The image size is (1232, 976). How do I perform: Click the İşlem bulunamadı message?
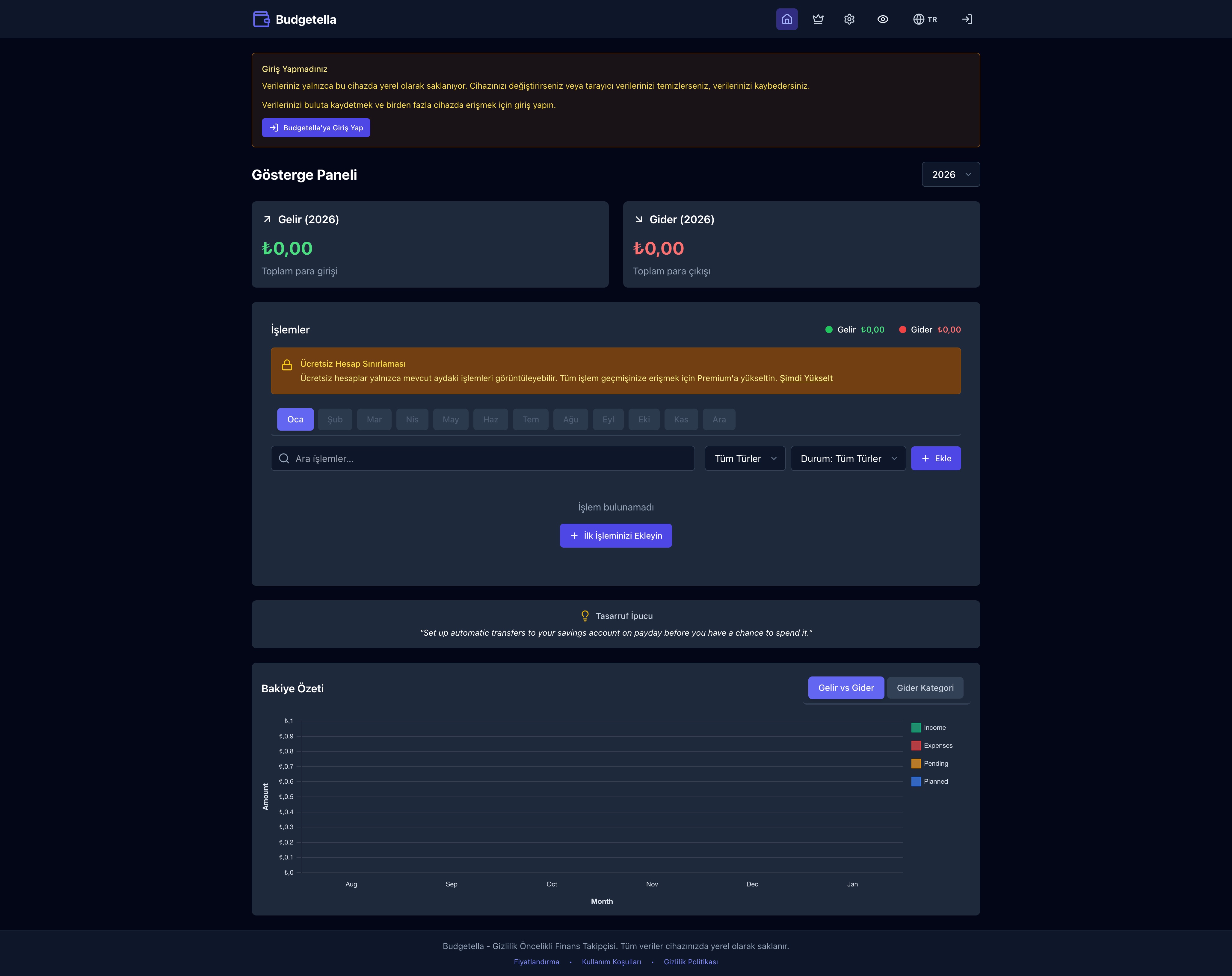click(616, 507)
